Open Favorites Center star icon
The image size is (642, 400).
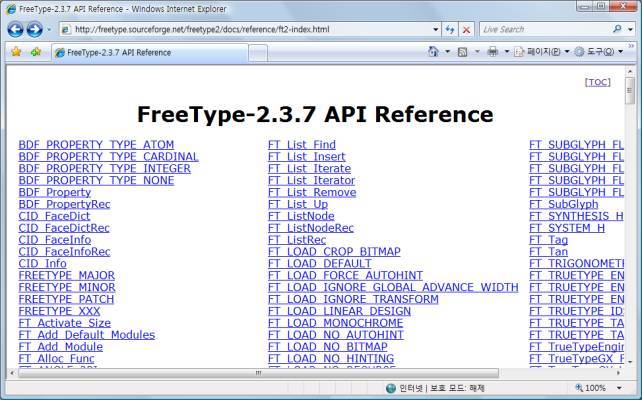point(16,52)
